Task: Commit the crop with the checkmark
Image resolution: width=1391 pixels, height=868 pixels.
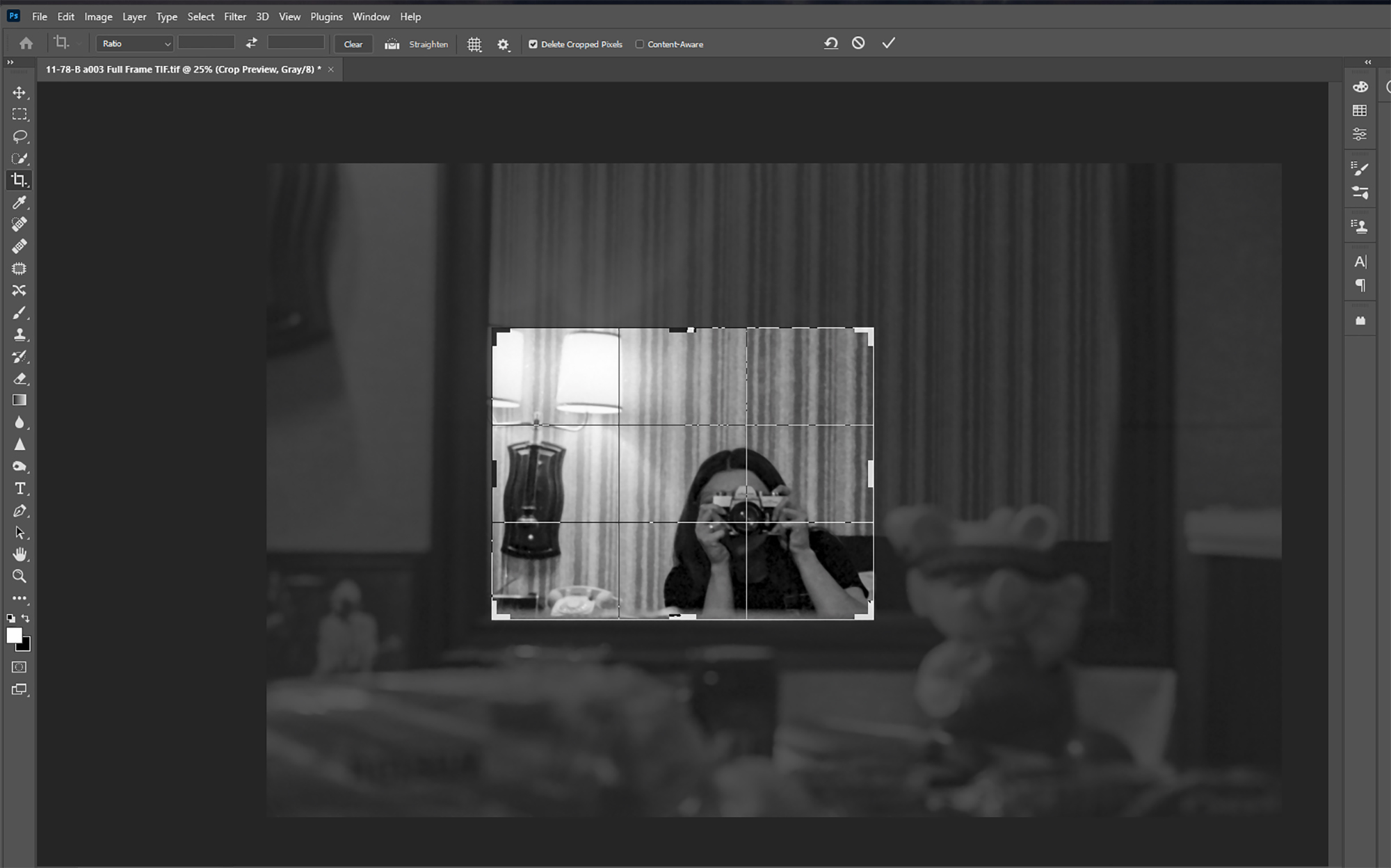Action: coord(888,43)
